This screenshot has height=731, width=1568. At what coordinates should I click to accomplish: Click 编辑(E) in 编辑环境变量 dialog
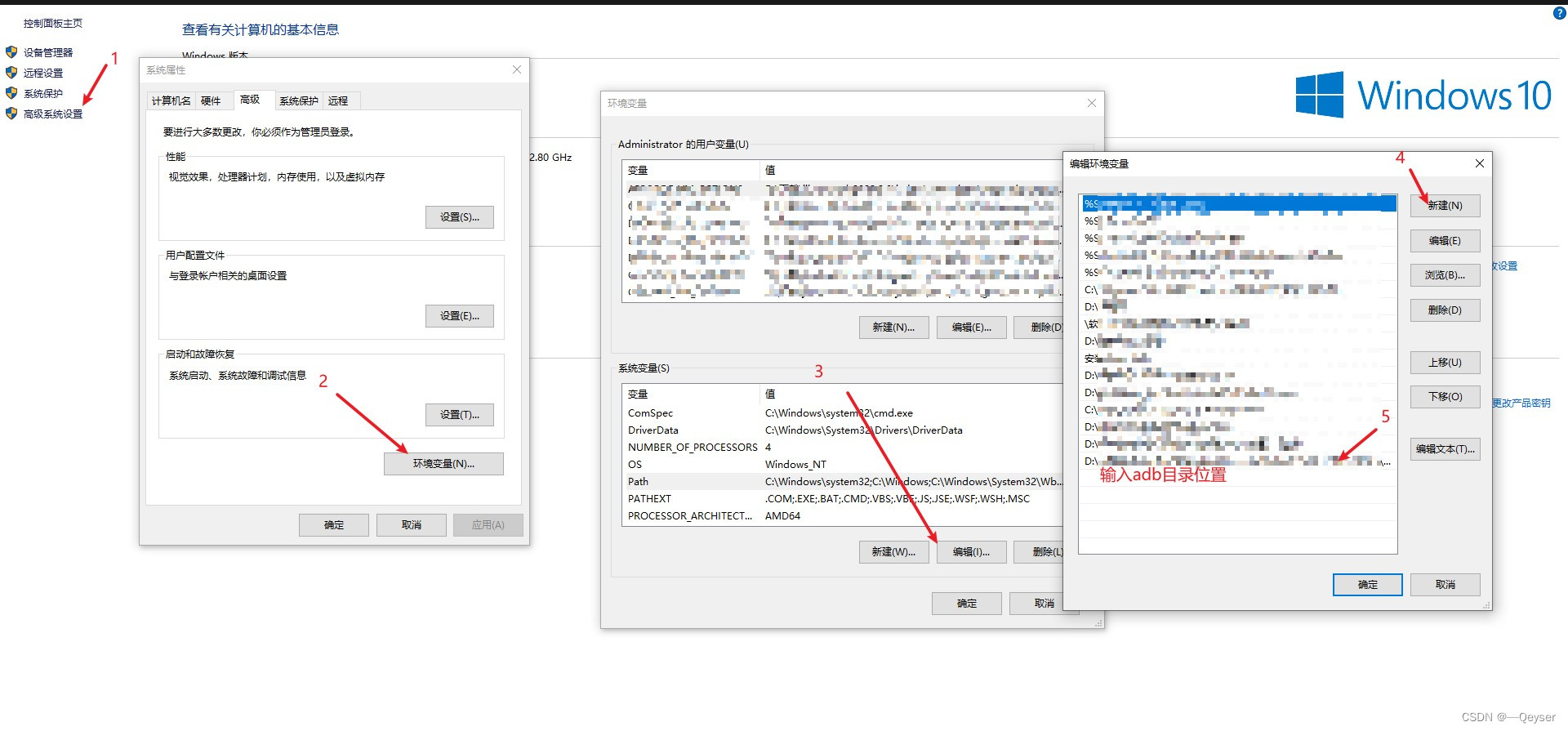(1445, 241)
